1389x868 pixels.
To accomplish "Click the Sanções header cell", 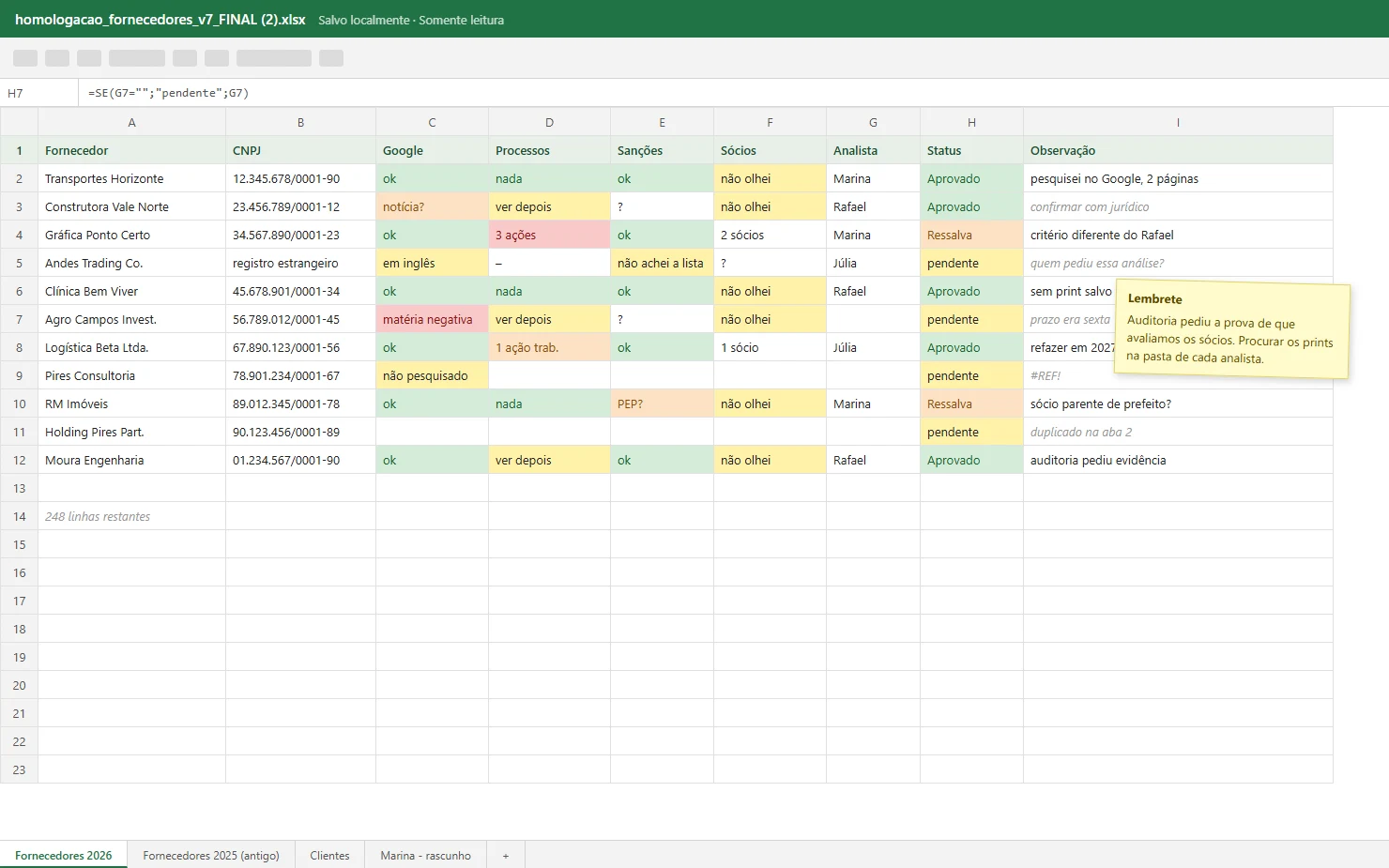I will [x=662, y=150].
